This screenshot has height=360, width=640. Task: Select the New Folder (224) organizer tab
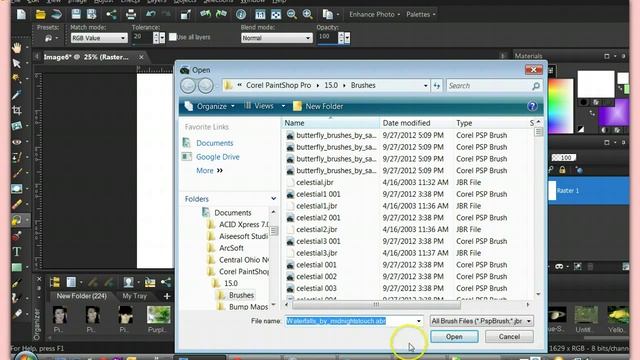81,296
